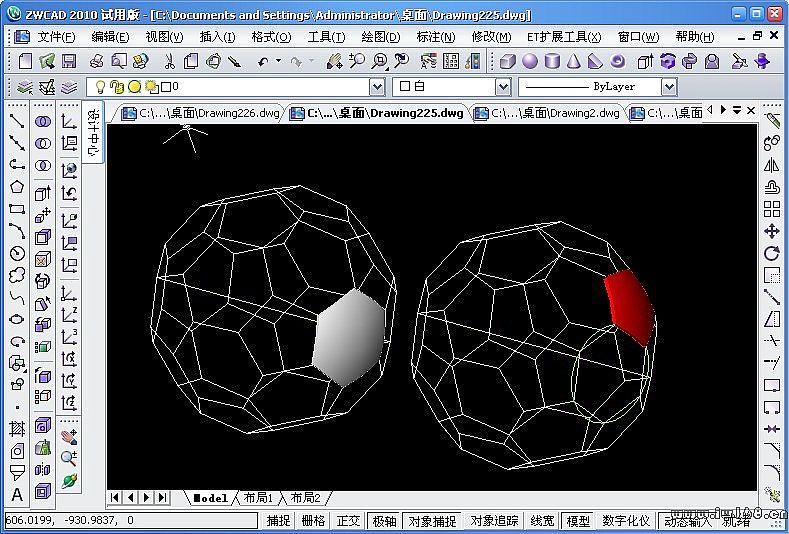Select the Sphere solid tool
The width and height of the screenshot is (789, 534).
pyautogui.click(x=530, y=61)
